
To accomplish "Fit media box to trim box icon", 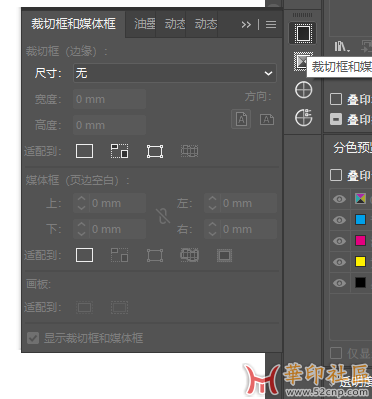I will point(224,255).
